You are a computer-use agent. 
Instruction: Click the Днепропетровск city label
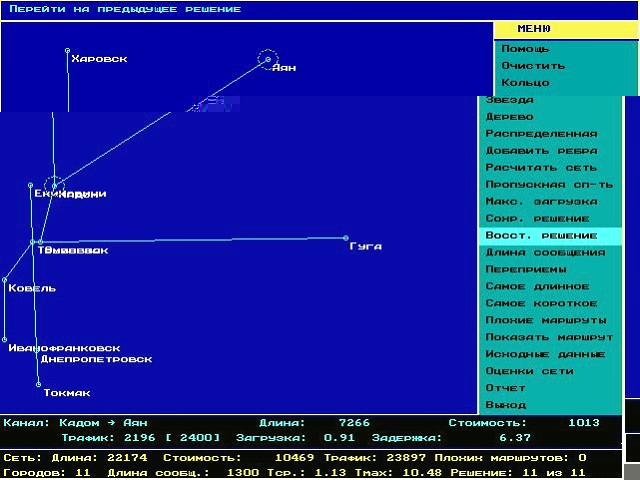click(96, 359)
